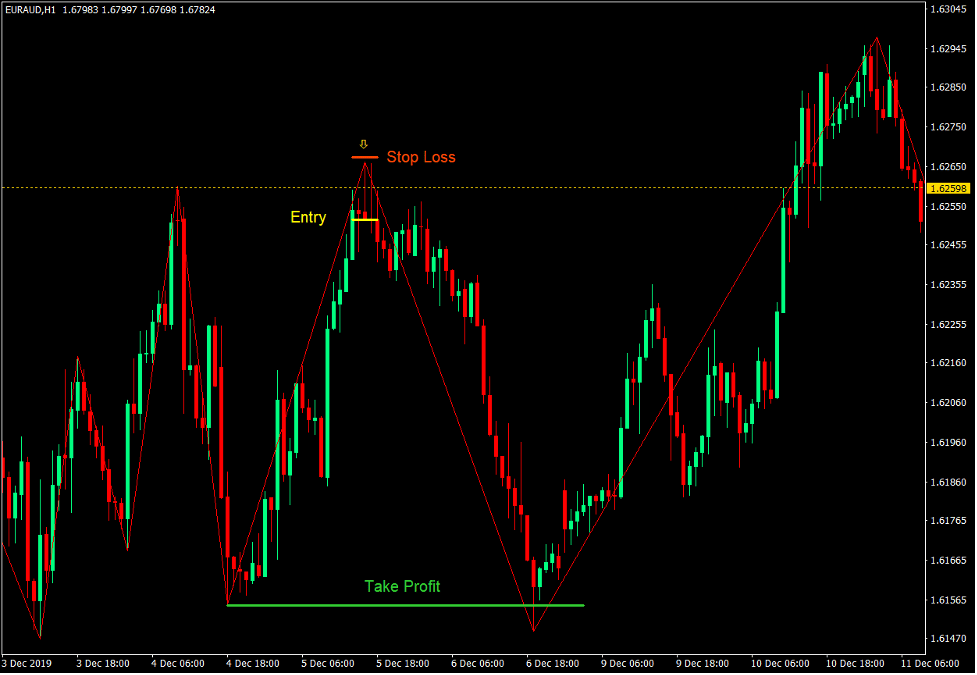This screenshot has height=675, width=977.
Task: Select the tall red candle at far right
Action: pyautogui.click(x=920, y=200)
